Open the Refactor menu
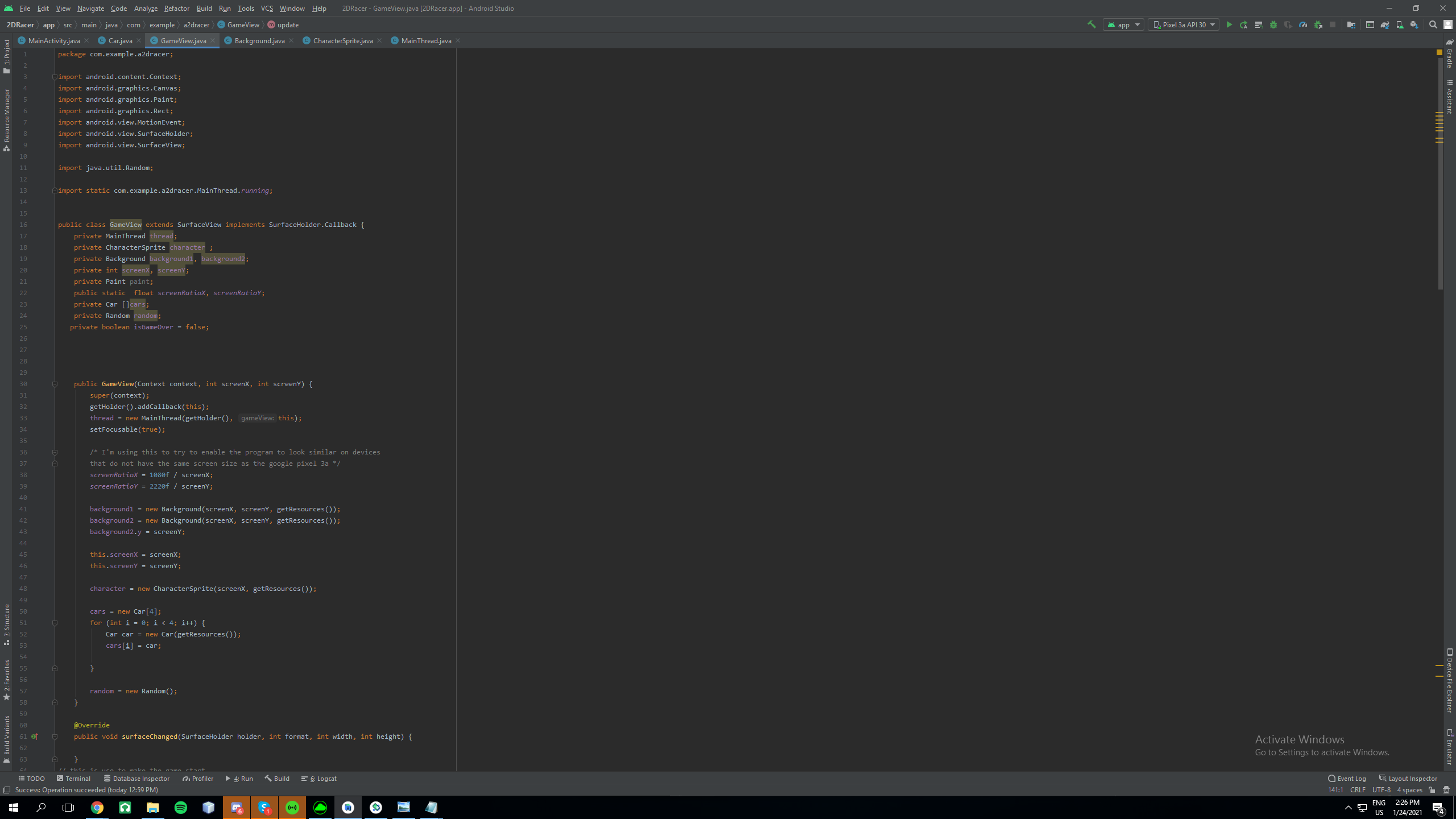1456x819 pixels. [x=176, y=8]
